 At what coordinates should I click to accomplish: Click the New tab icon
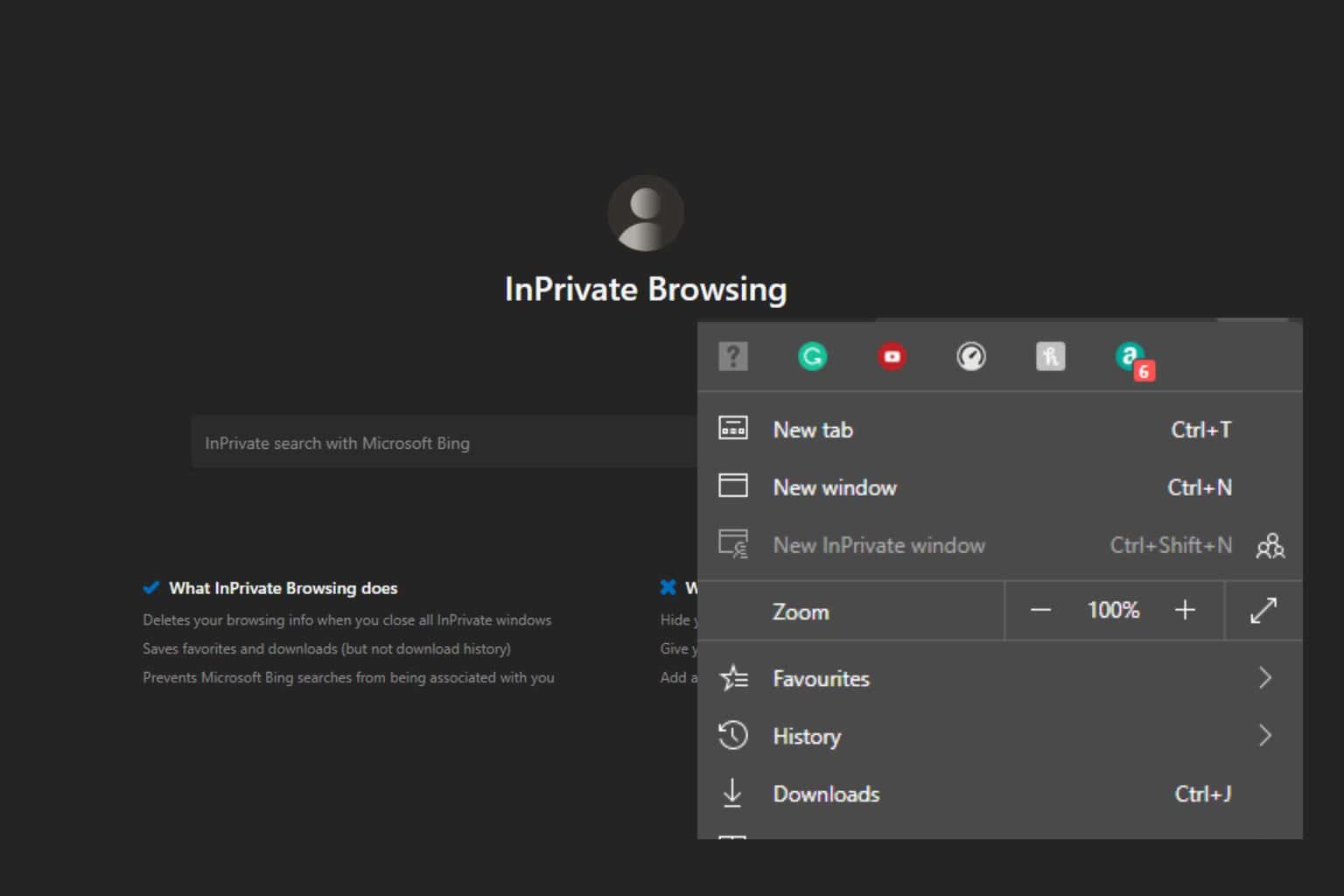click(733, 429)
